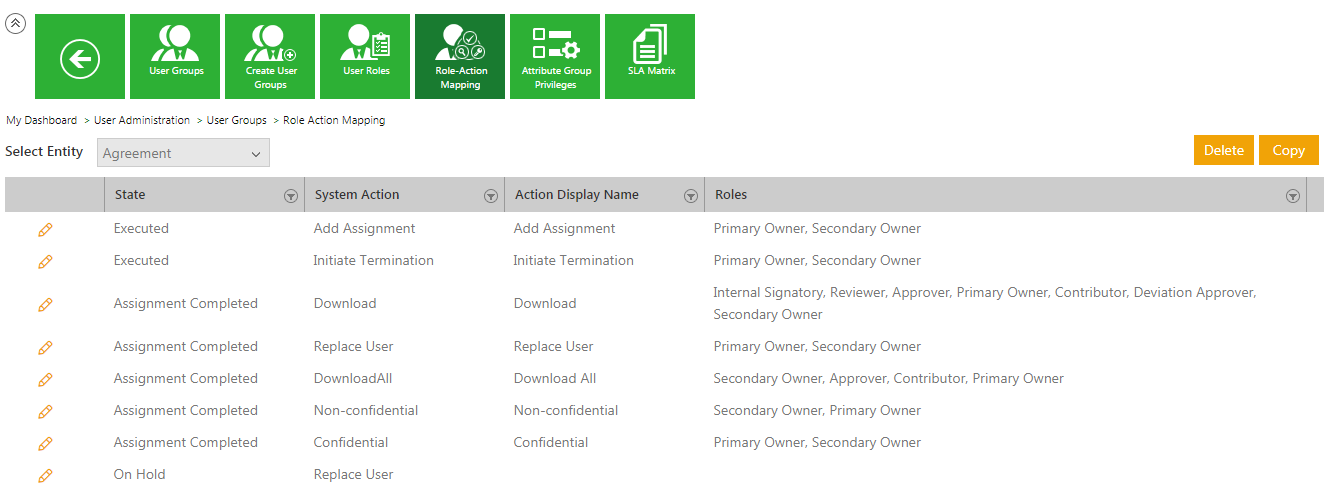Click the pencil icon for the On Hold row
This screenshot has height=492, width=1327.
45,476
